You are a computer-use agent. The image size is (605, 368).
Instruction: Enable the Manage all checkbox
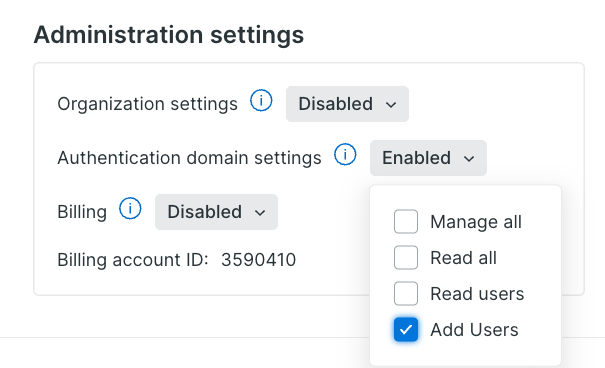click(x=406, y=222)
